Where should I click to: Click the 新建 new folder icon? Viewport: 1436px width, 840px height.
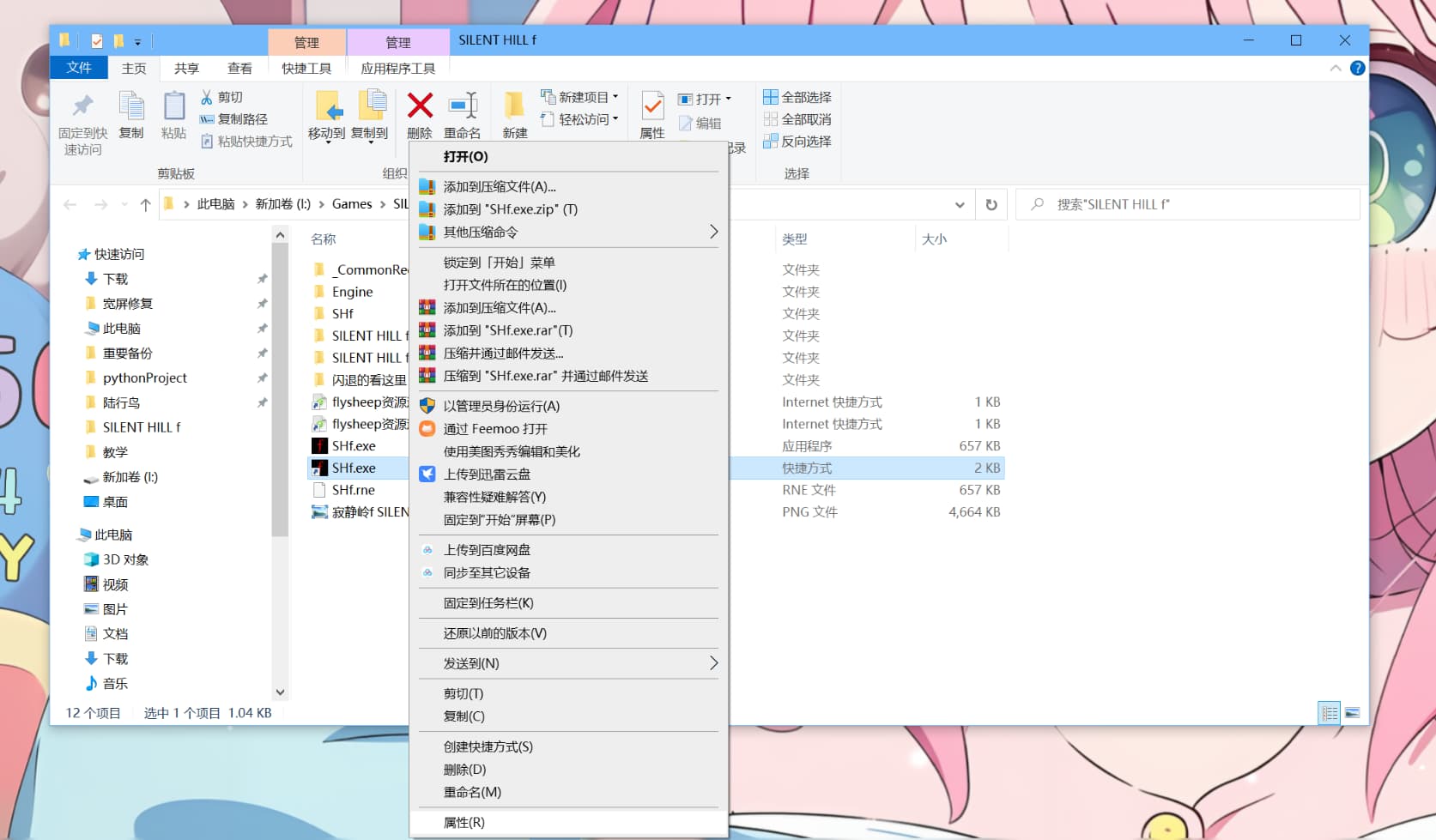coord(514,106)
